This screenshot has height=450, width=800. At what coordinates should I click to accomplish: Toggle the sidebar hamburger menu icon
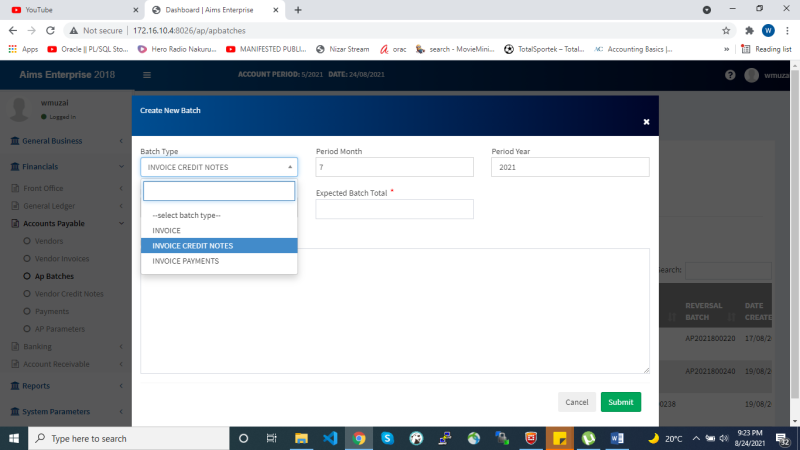click(x=147, y=75)
